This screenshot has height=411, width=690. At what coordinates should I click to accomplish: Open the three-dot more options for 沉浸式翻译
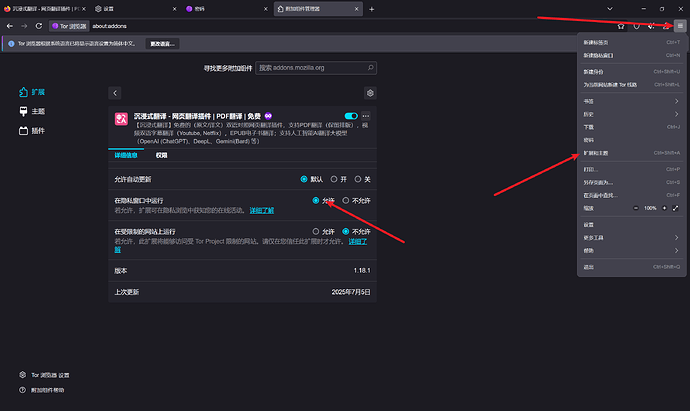pyautogui.click(x=366, y=116)
